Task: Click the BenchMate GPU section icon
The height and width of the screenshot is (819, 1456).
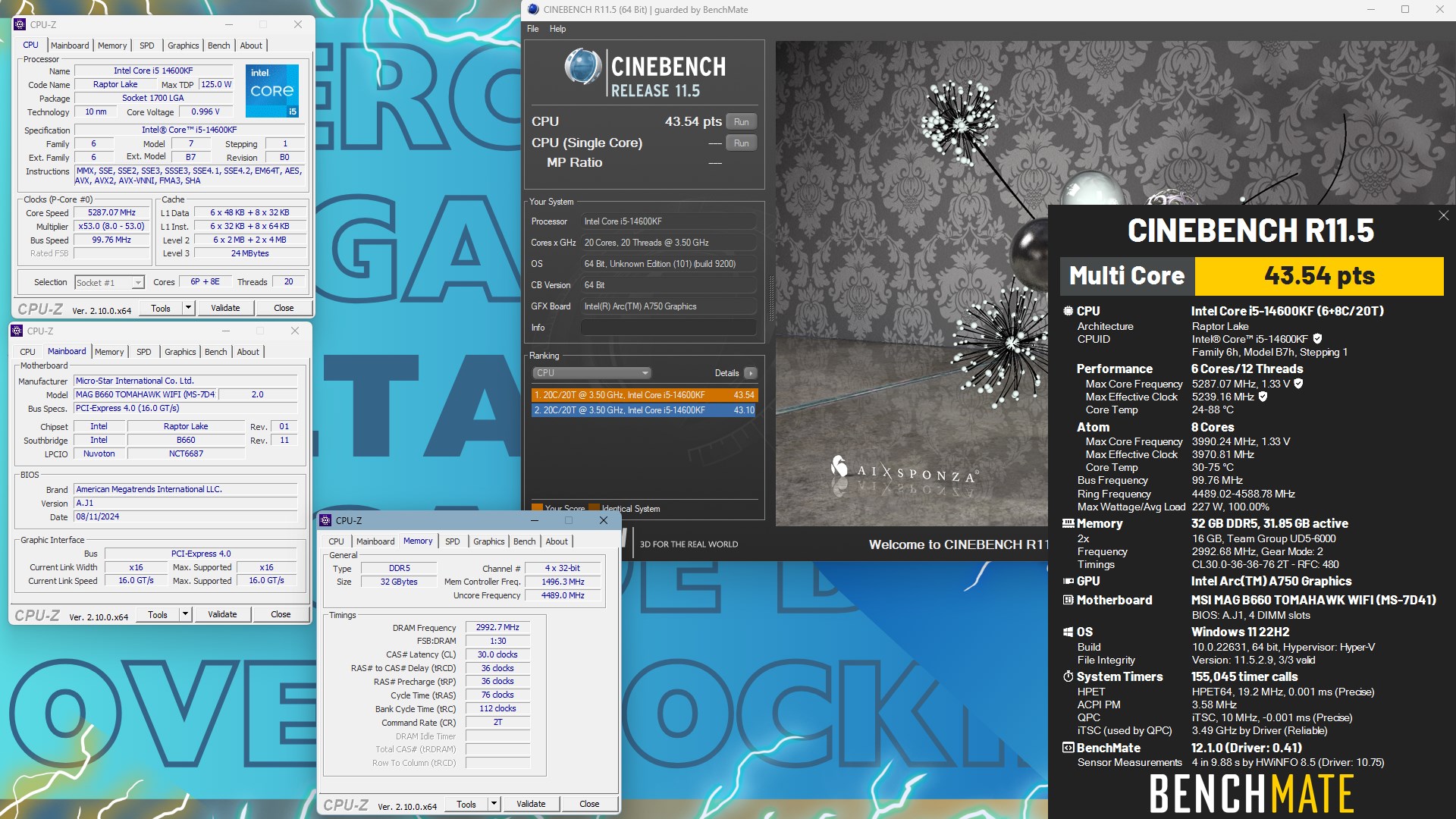Action: pyautogui.click(x=1068, y=581)
